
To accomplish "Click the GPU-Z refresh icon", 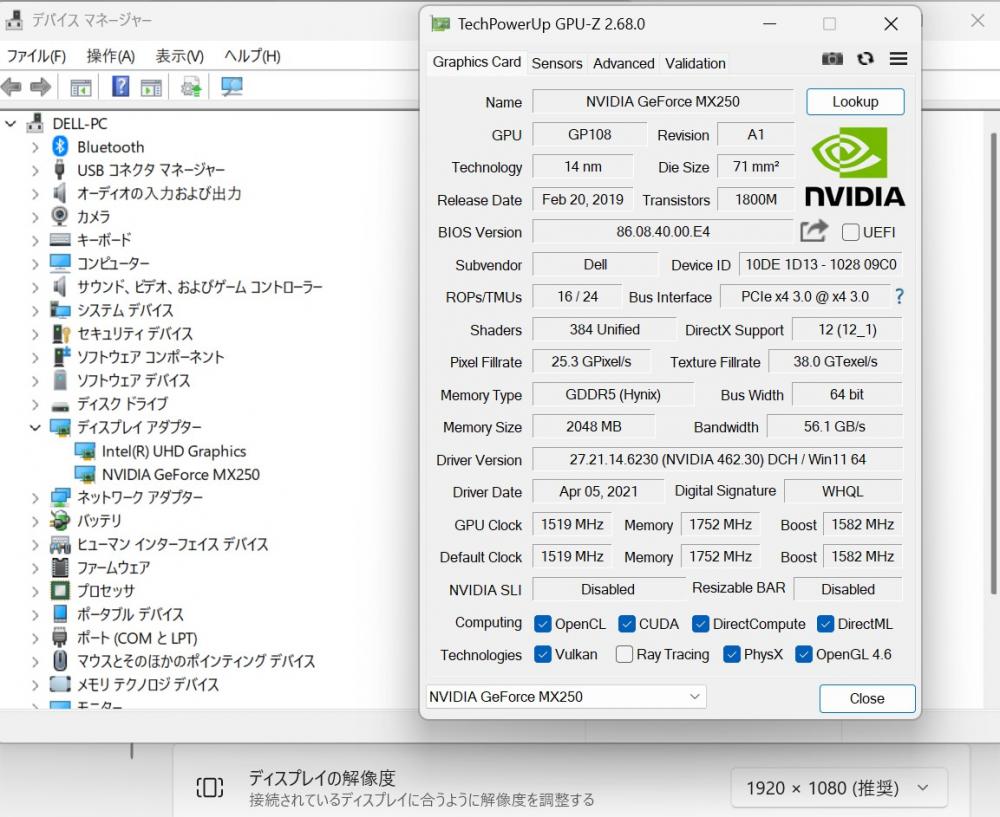I will coord(865,59).
